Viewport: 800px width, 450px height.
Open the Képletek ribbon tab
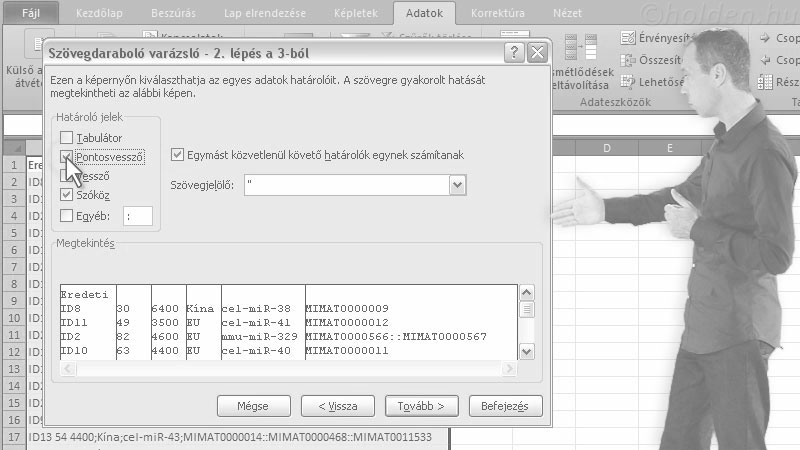tap(356, 13)
